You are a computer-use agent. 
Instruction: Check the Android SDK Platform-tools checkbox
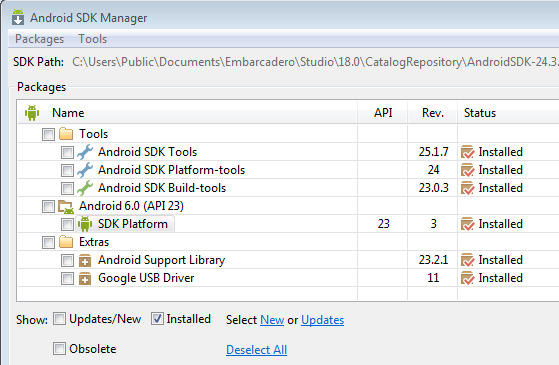click(x=67, y=170)
